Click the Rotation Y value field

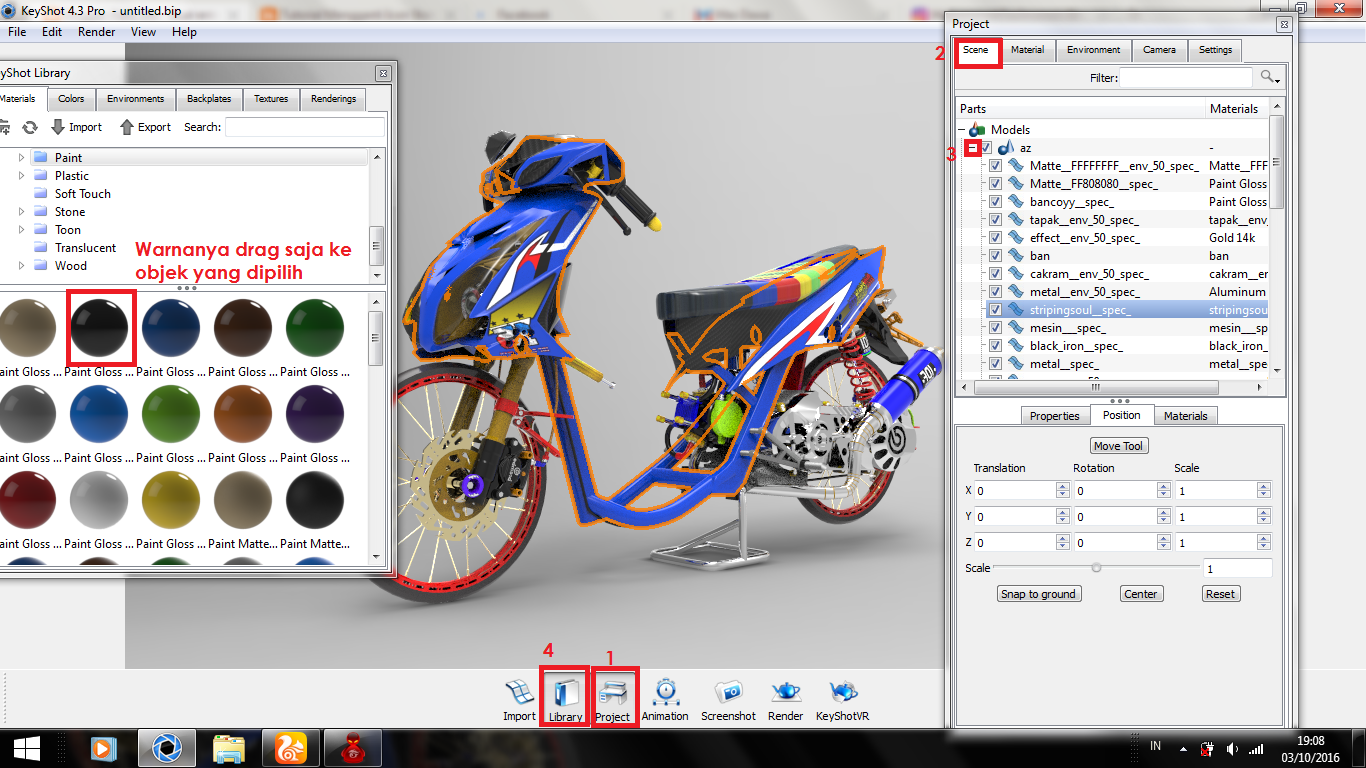point(1115,517)
